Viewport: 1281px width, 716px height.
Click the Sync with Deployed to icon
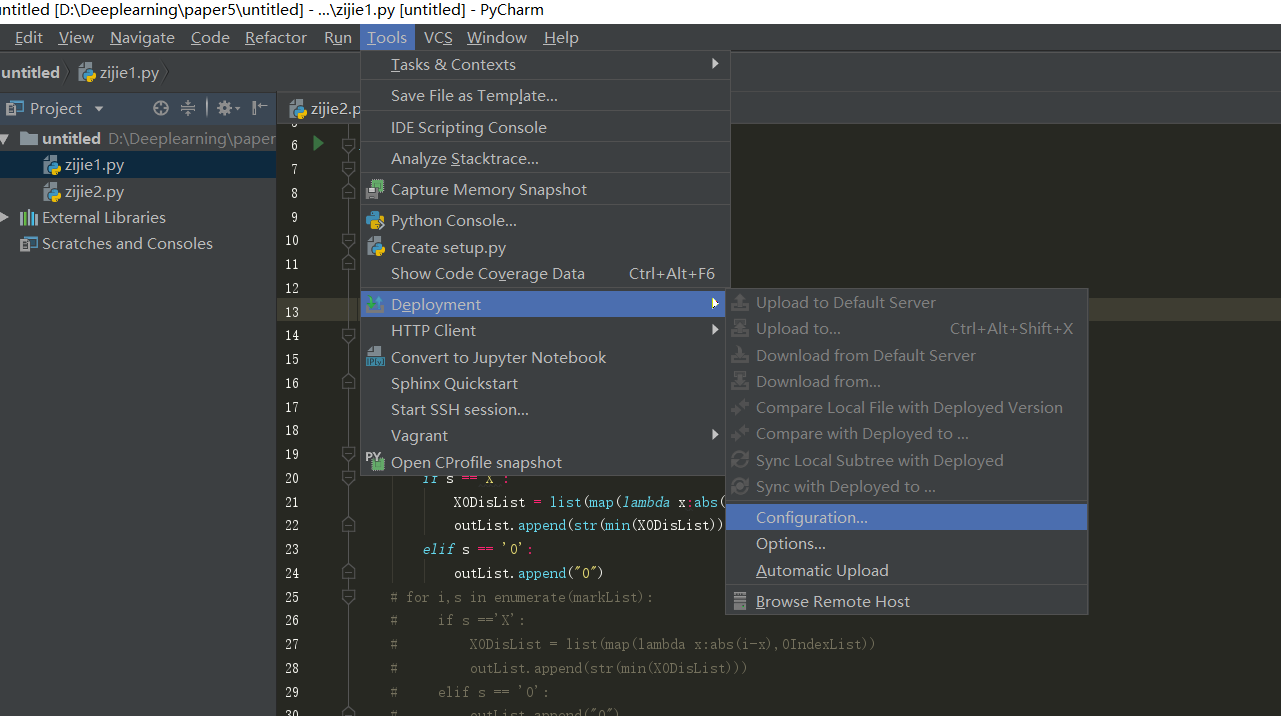(740, 486)
